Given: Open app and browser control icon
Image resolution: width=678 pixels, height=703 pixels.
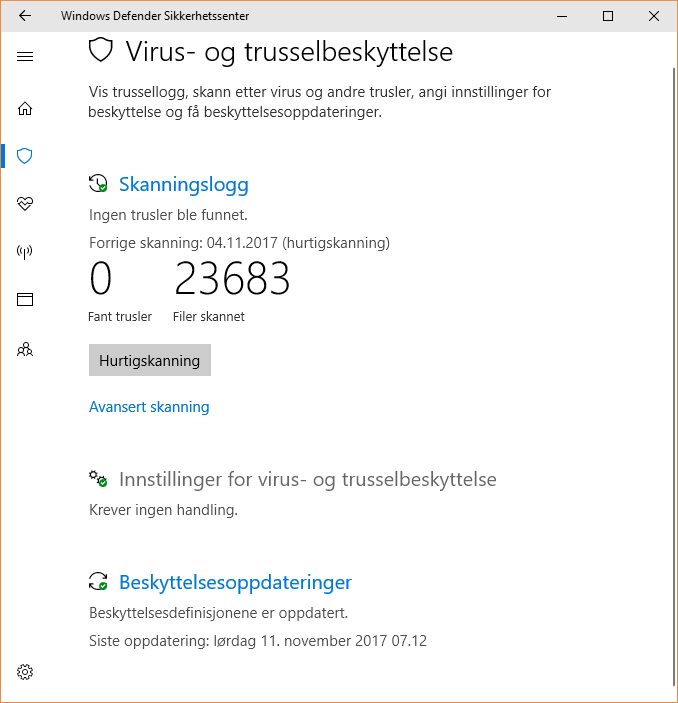Looking at the screenshot, I should [x=25, y=299].
